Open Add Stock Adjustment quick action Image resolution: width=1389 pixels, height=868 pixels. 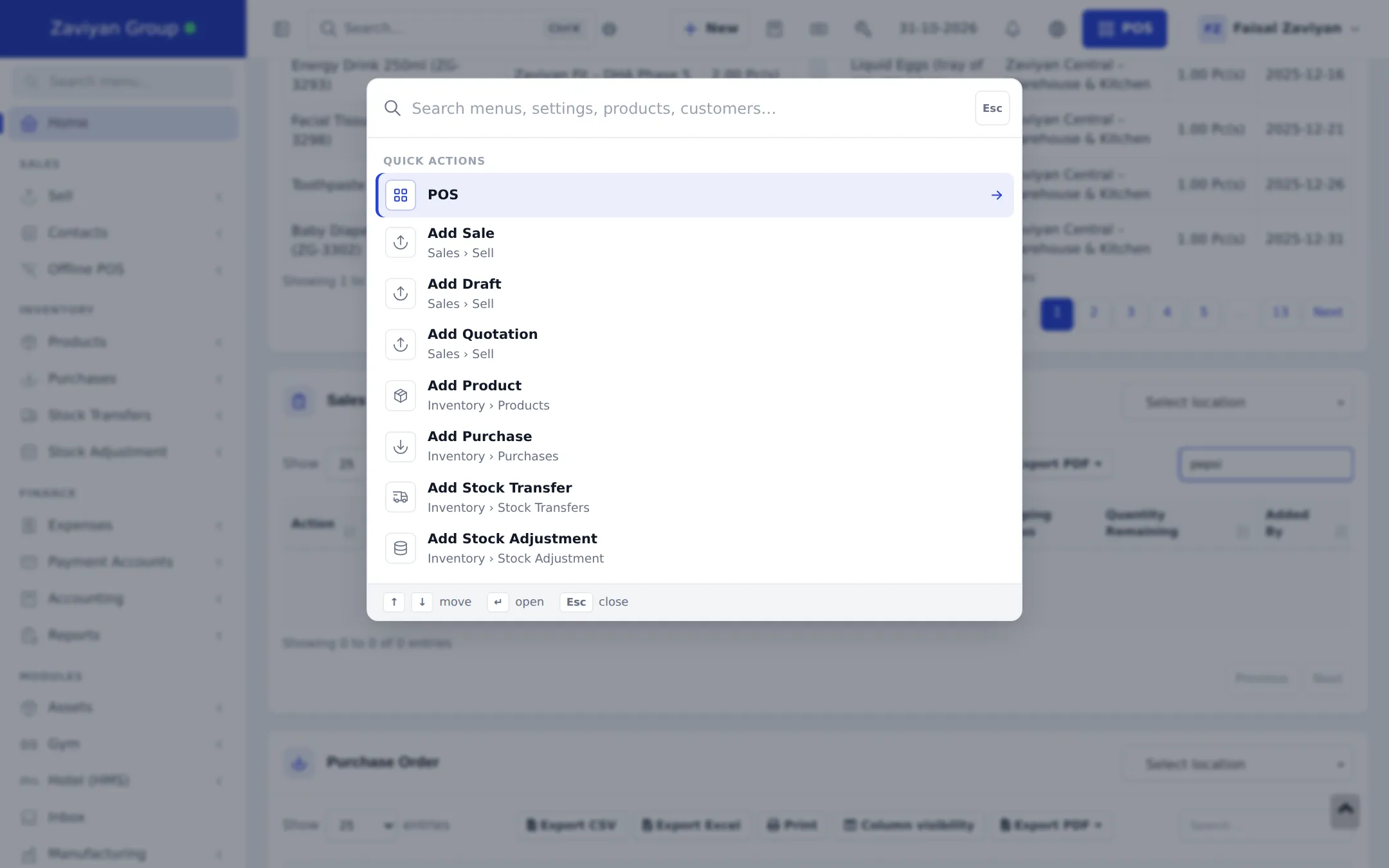point(694,548)
